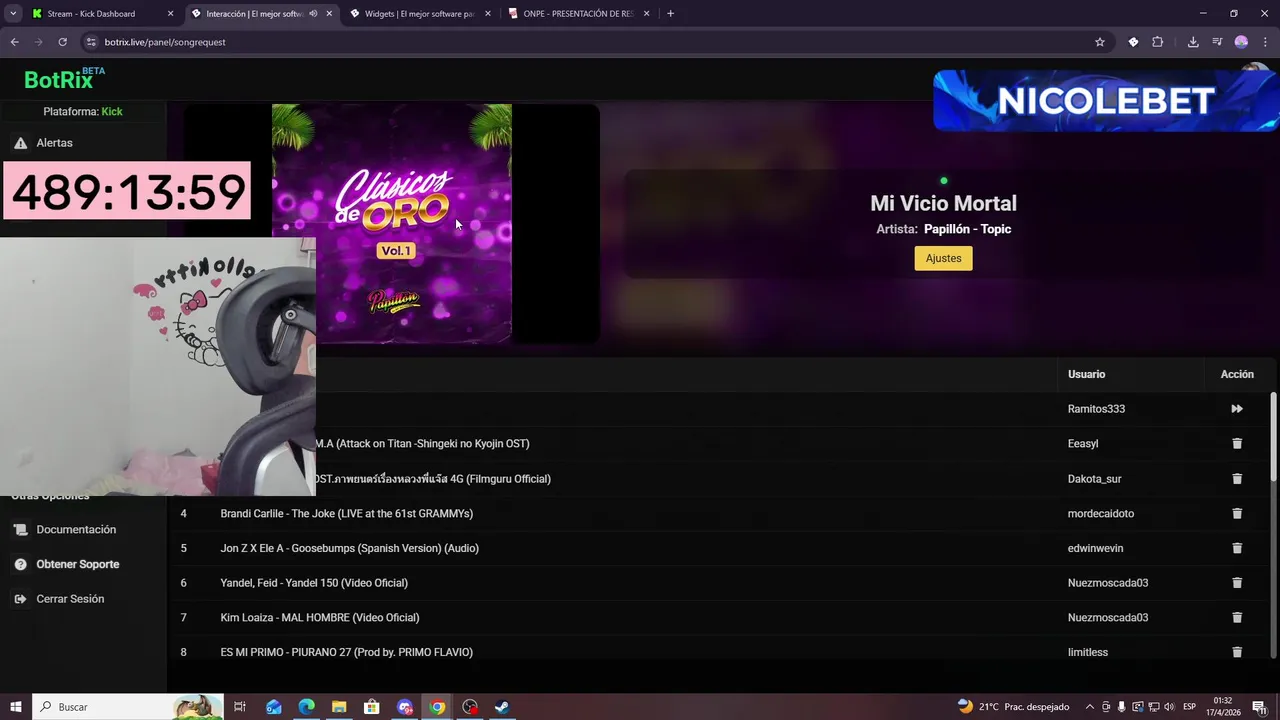The image size is (1280, 720).
Task: Delete the song requested by Dakota_sur
Action: [1237, 479]
